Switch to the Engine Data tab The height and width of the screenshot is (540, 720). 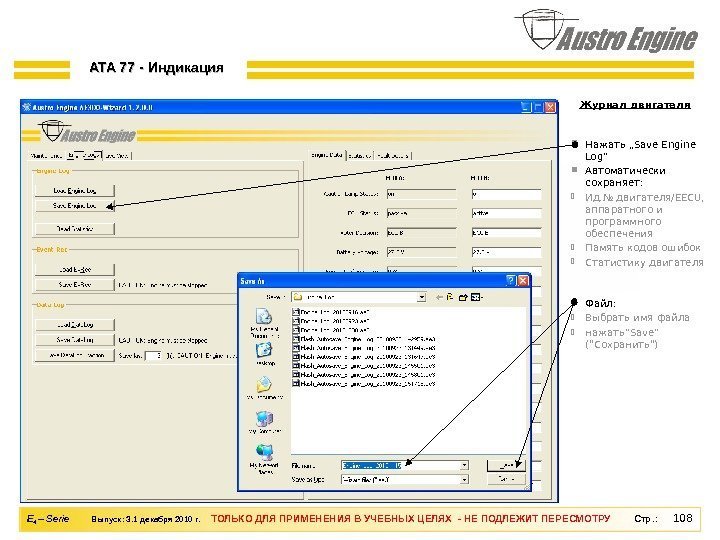coord(326,155)
